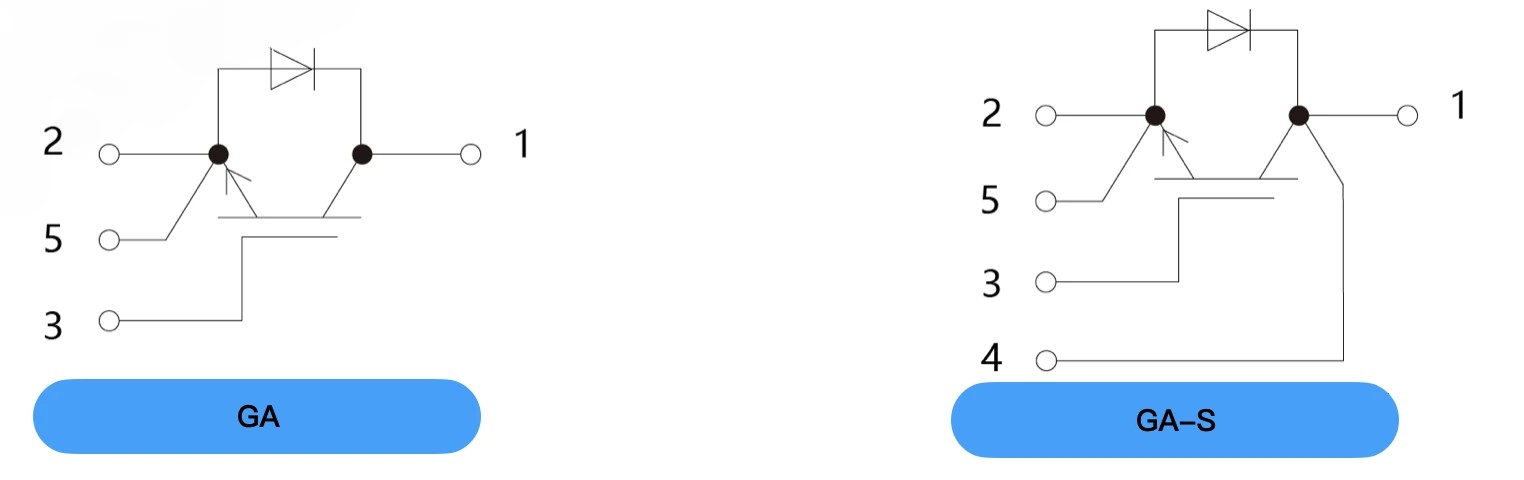The width and height of the screenshot is (1524, 480).
Task: Select terminal 1 circle in GA diagram
Action: [471, 155]
